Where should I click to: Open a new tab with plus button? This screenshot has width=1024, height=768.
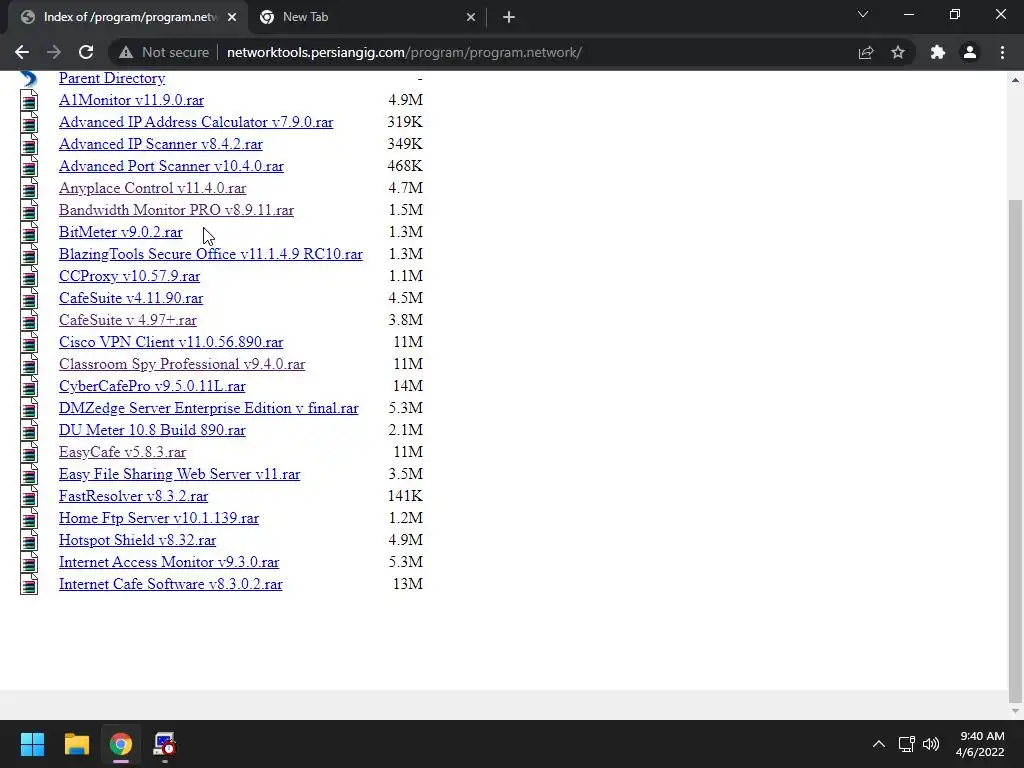tap(509, 17)
